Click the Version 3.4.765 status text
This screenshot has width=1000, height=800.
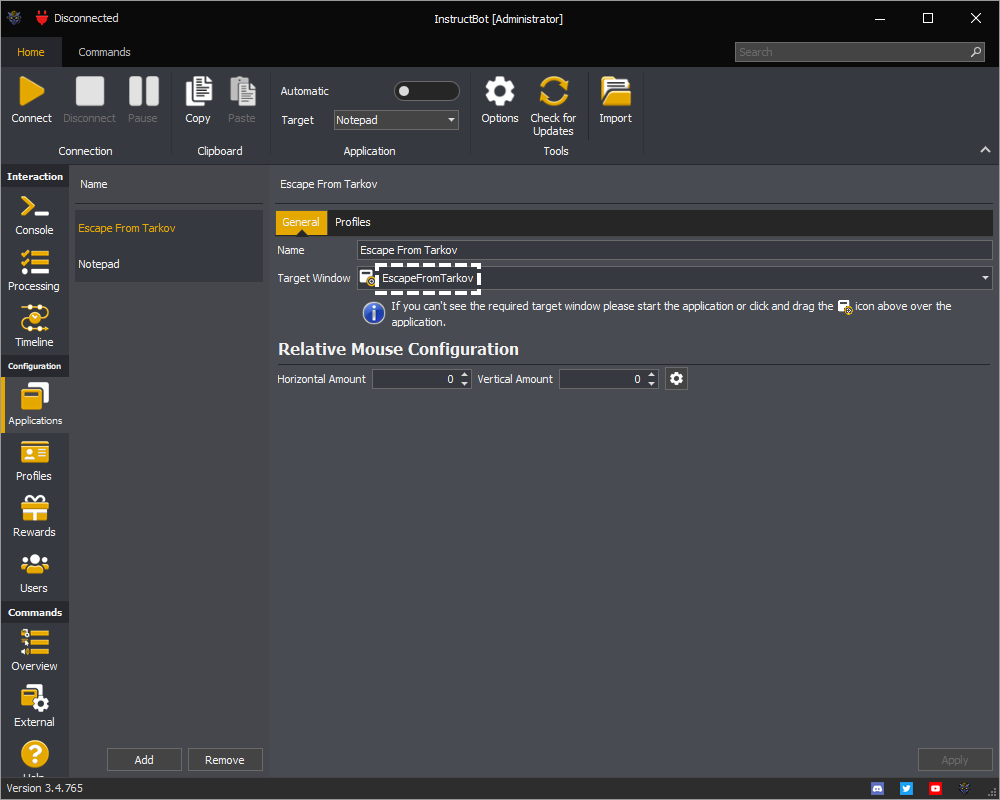click(x=45, y=789)
